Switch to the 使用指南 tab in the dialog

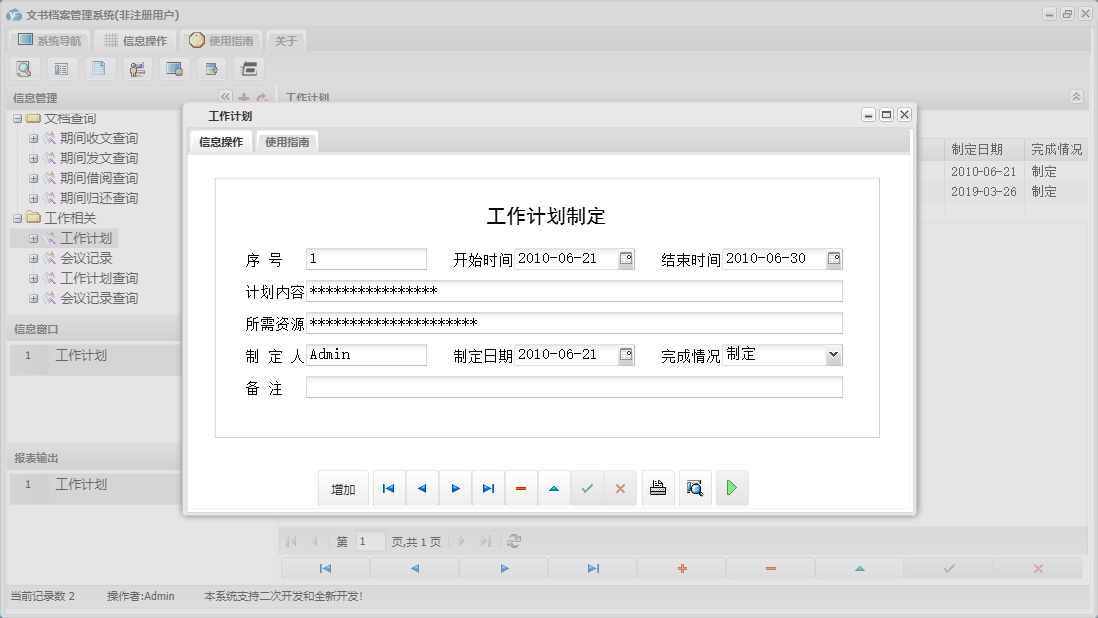287,141
